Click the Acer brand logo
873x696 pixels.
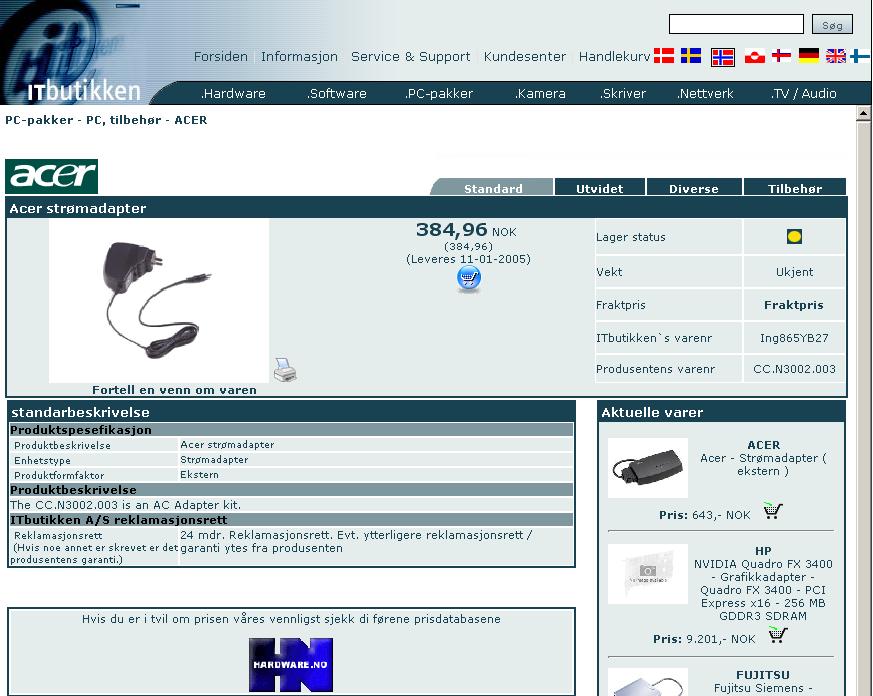click(51, 176)
